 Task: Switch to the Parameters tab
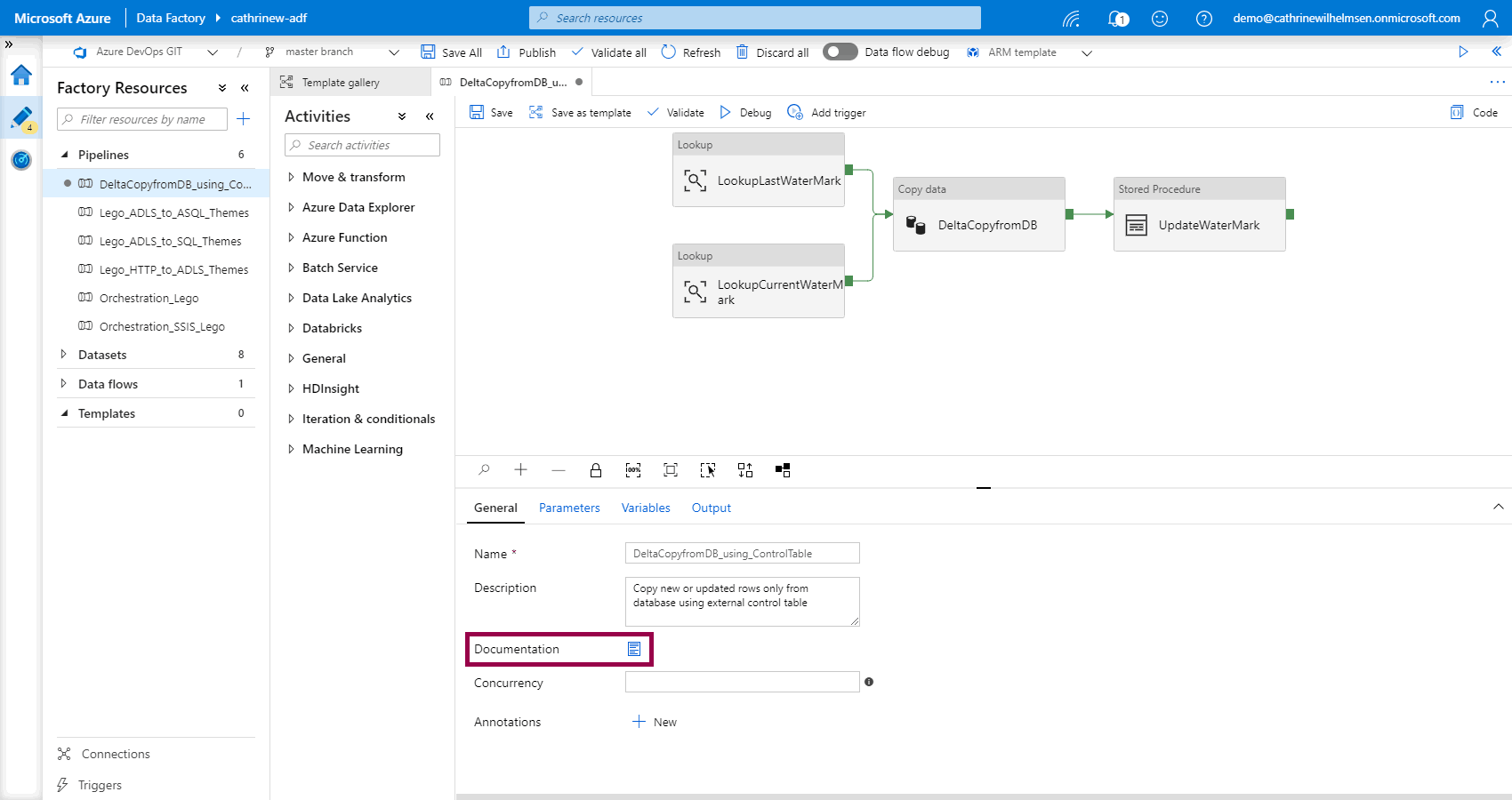click(569, 508)
